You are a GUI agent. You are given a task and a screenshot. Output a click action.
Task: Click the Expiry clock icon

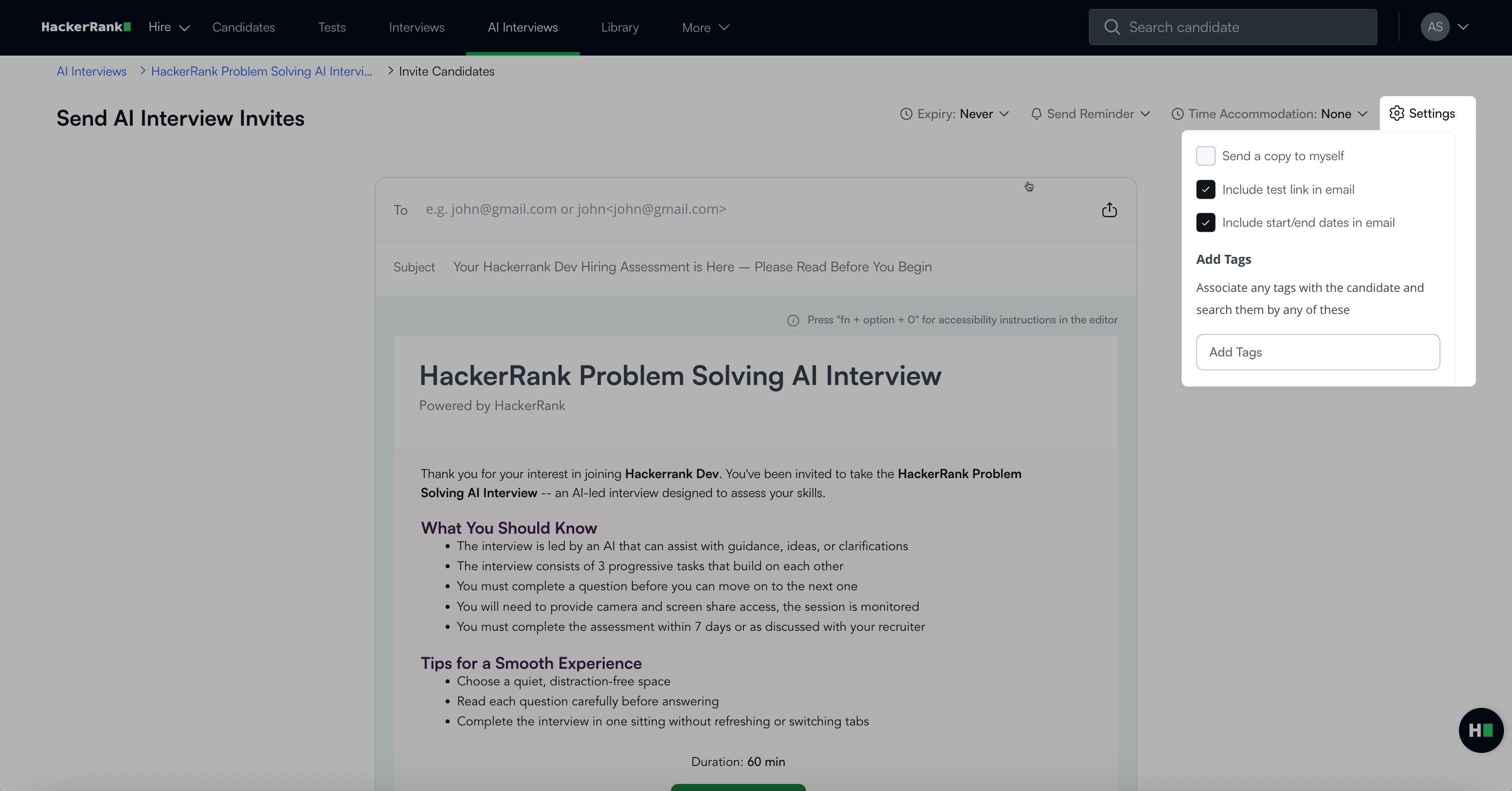(x=906, y=114)
